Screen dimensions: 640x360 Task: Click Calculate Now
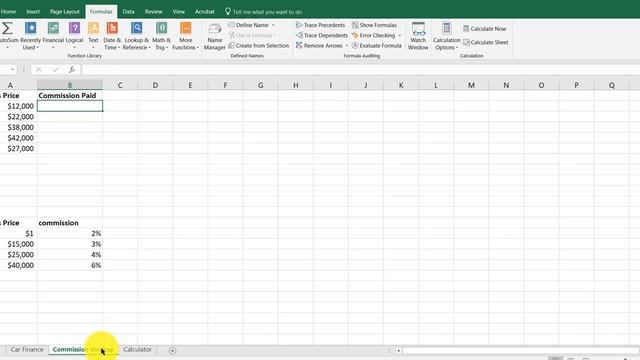tap(484, 29)
